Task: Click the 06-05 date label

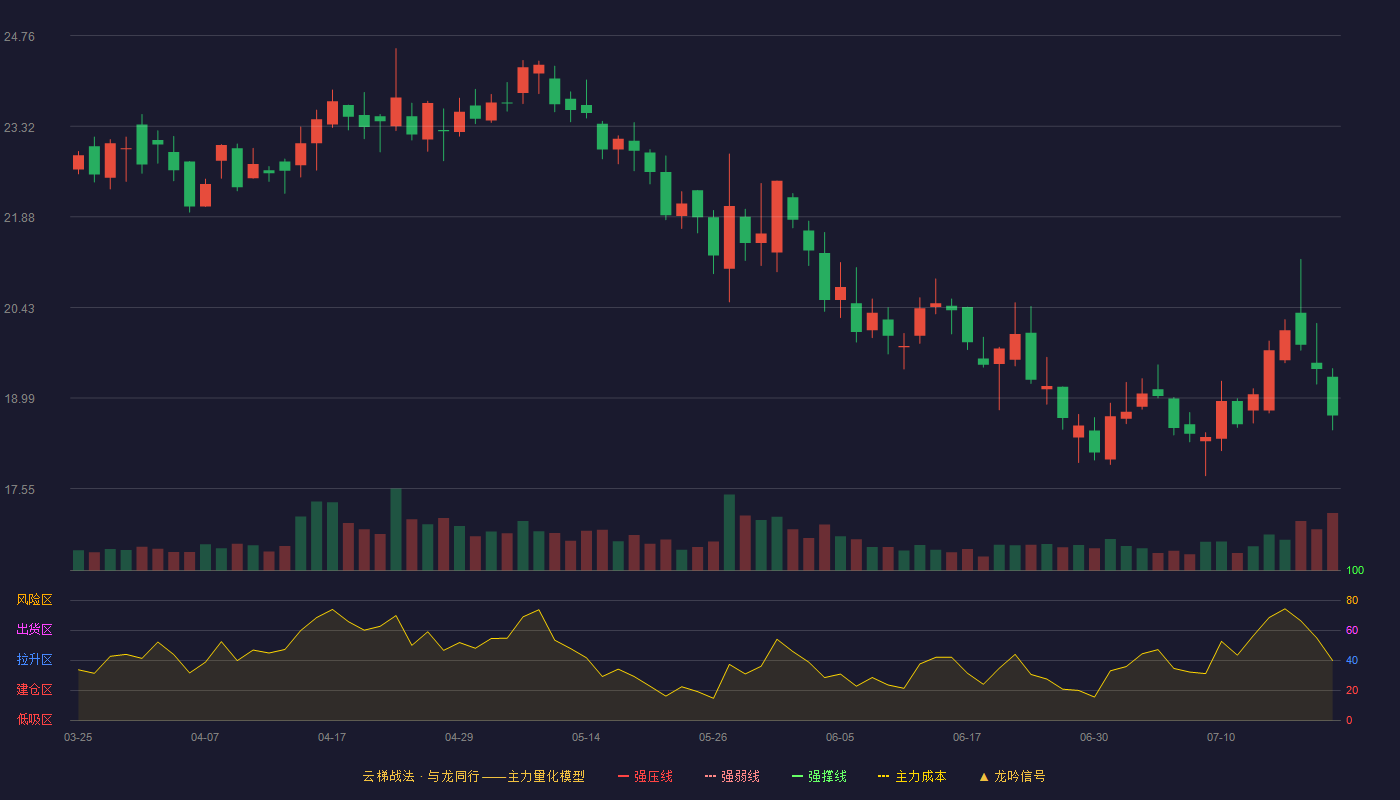Action: coord(840,737)
